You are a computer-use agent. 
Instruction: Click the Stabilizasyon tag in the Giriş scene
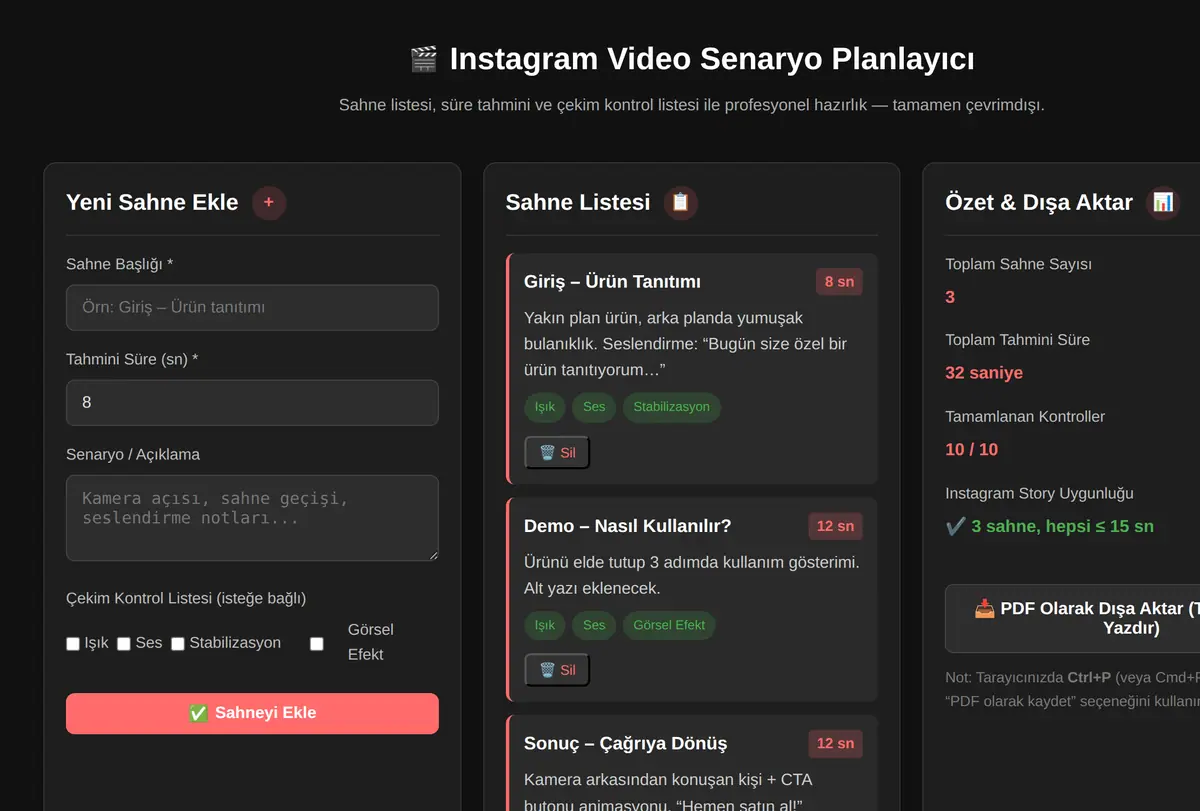pos(672,407)
